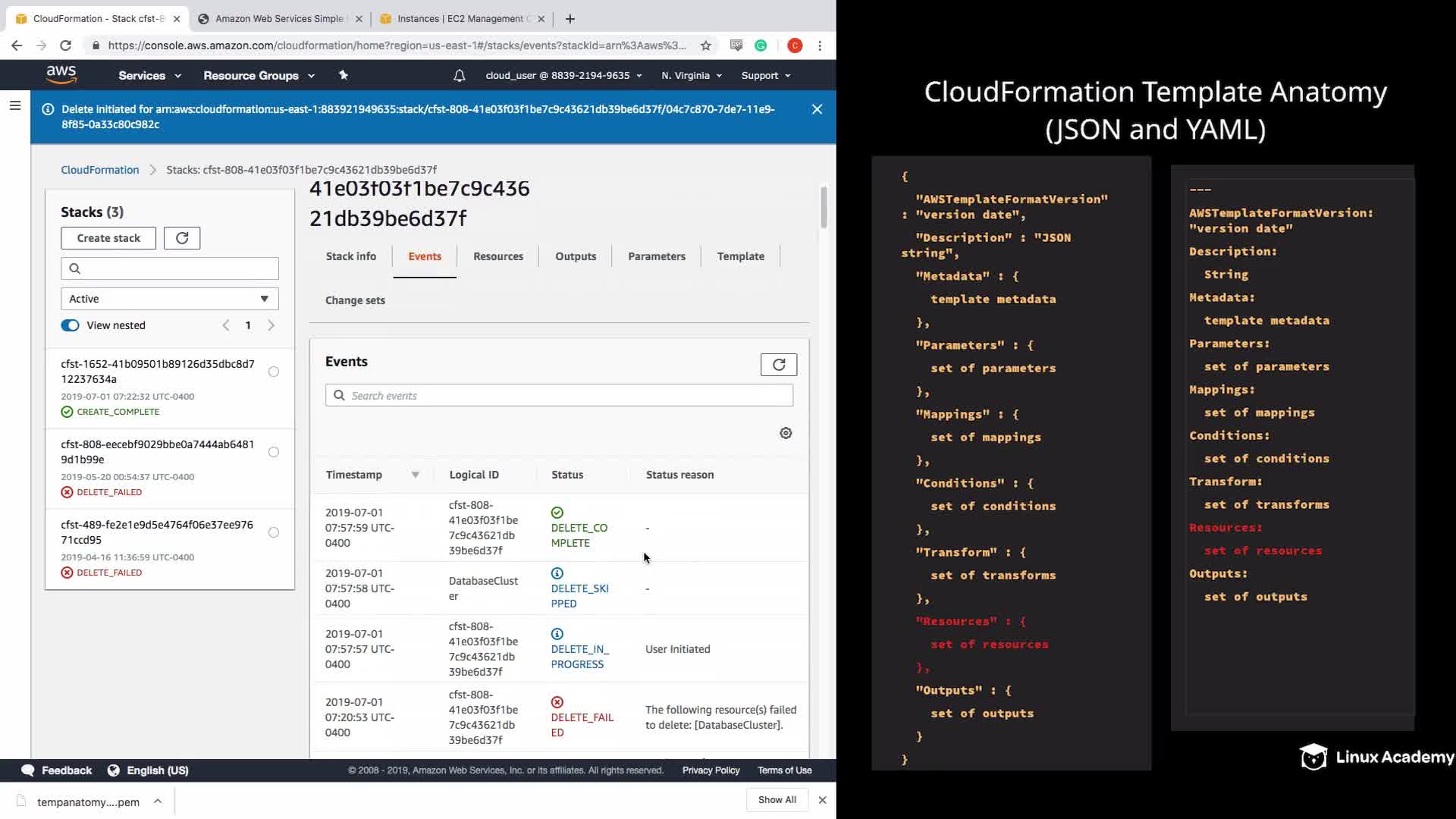The image size is (1456, 819).
Task: Open the Template tab
Action: click(x=740, y=256)
